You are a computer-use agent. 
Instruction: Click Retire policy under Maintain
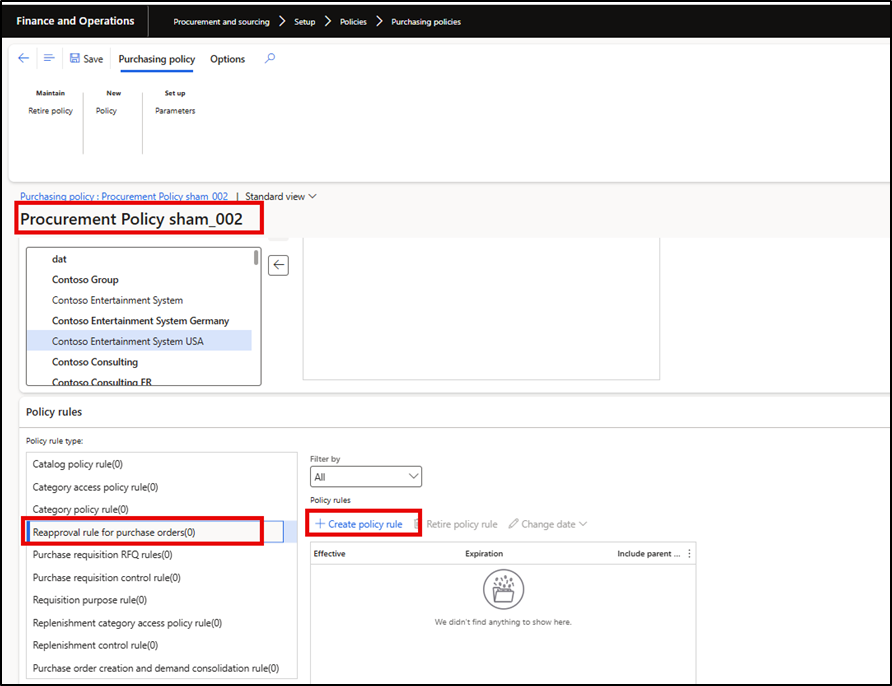click(x=50, y=111)
